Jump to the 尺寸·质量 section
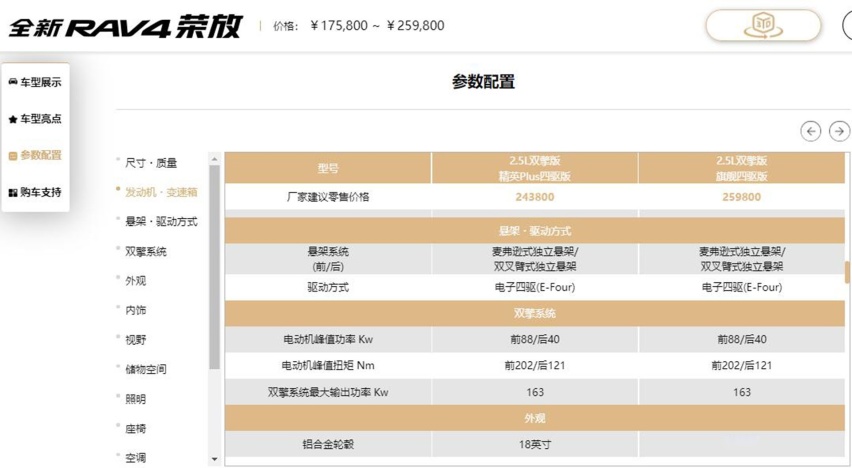 [151, 163]
